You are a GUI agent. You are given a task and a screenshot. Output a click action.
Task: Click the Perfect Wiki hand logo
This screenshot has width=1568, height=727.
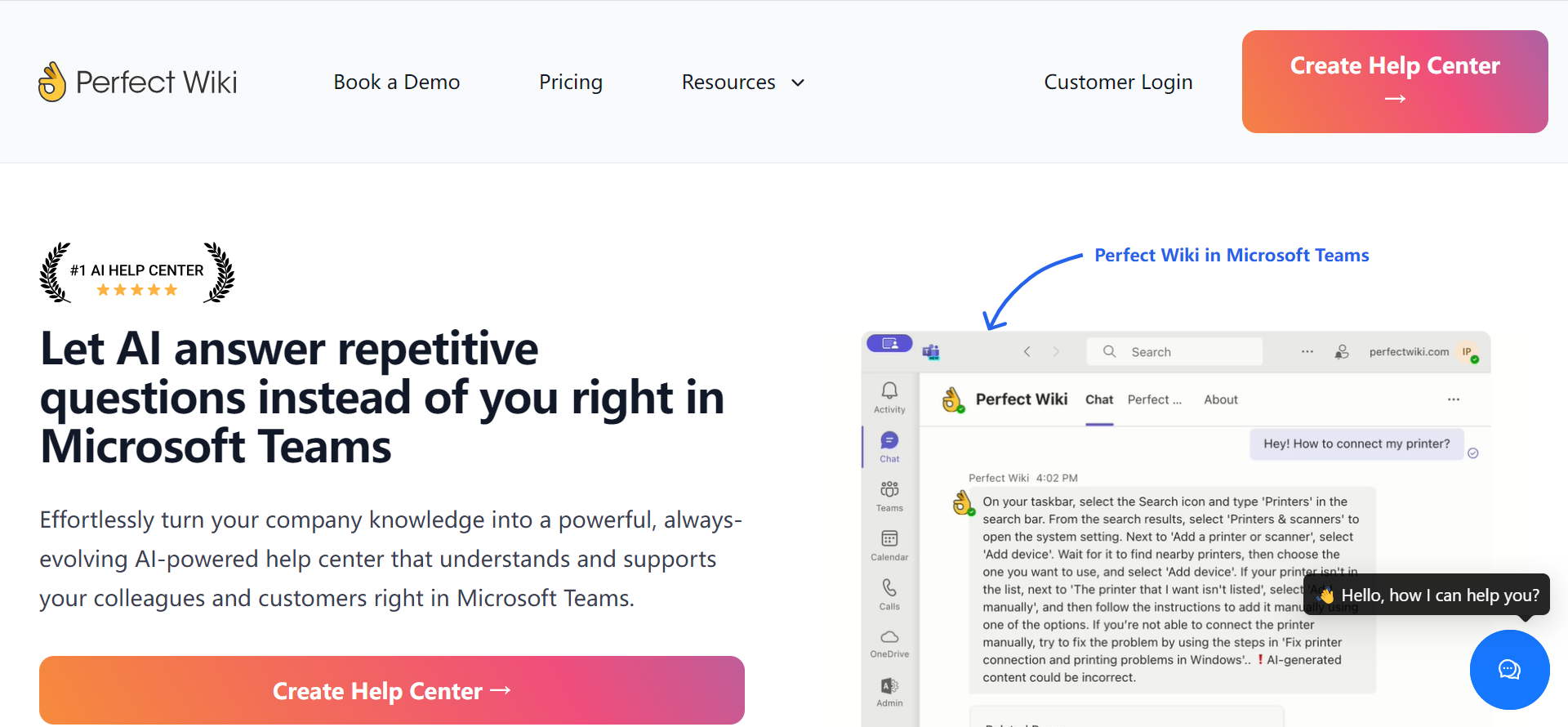52,82
